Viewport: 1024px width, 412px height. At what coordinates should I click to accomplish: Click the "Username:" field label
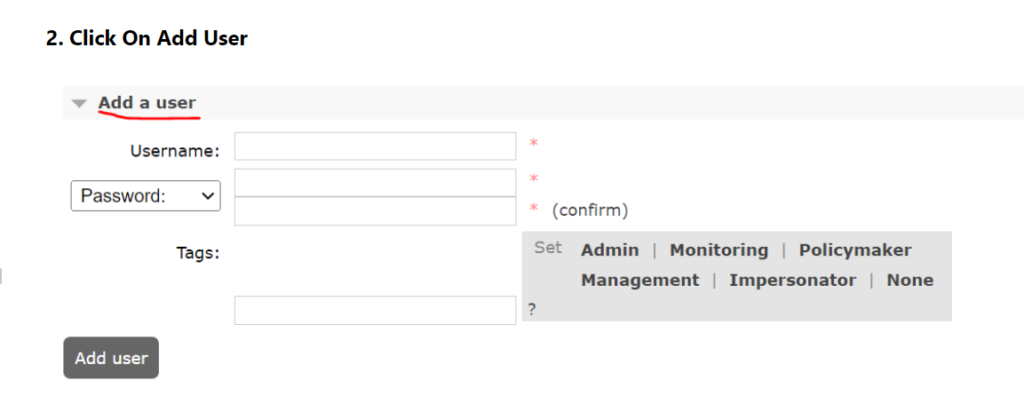[174, 151]
